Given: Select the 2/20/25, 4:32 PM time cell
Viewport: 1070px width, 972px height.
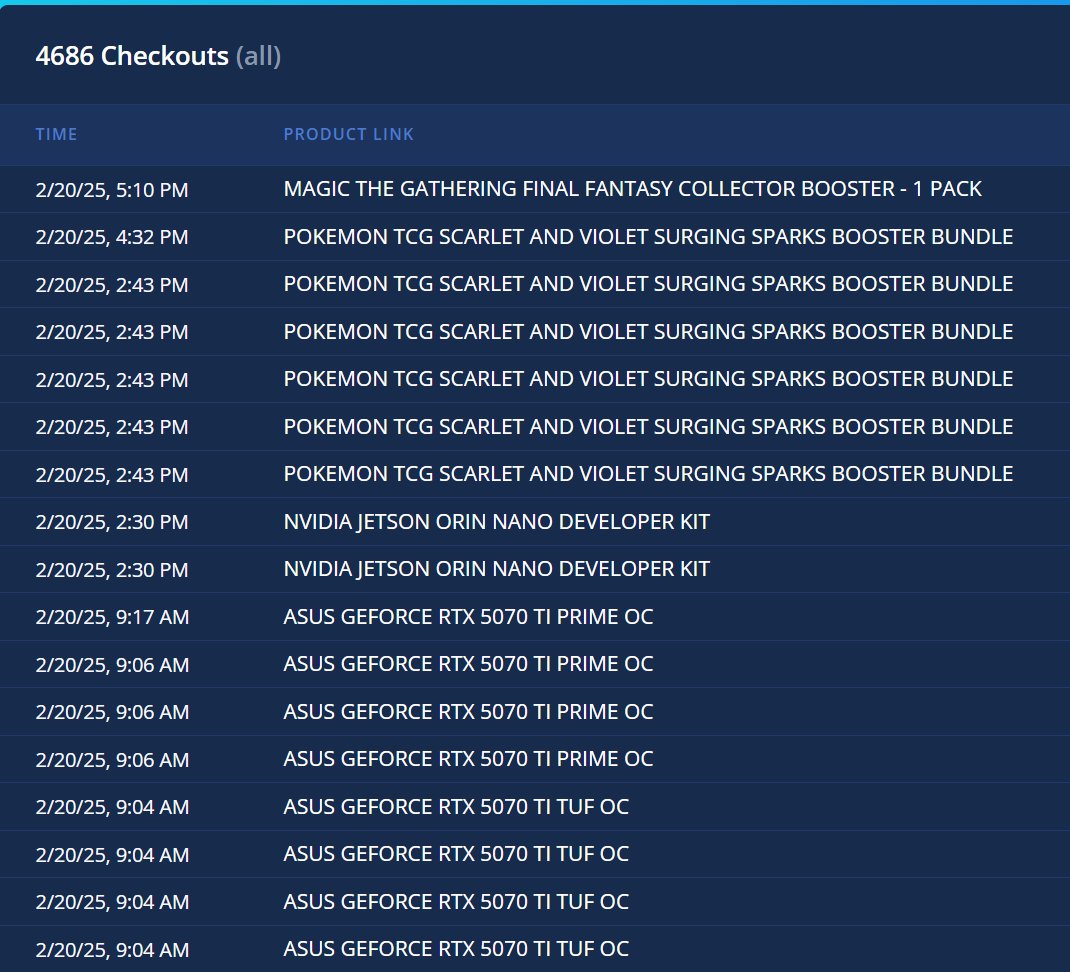Looking at the screenshot, I should tap(112, 237).
